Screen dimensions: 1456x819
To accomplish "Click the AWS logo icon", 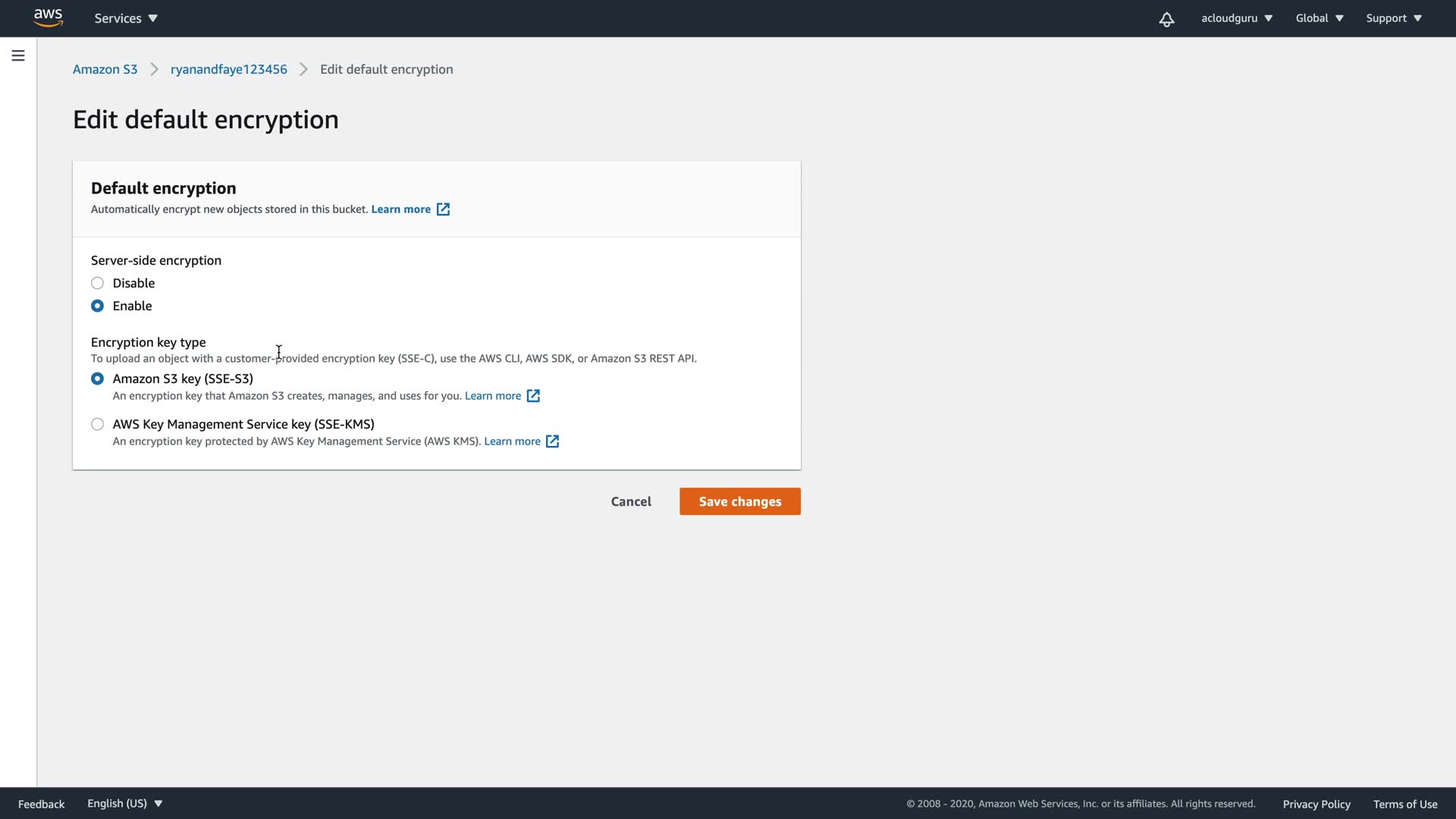I will click(x=48, y=17).
